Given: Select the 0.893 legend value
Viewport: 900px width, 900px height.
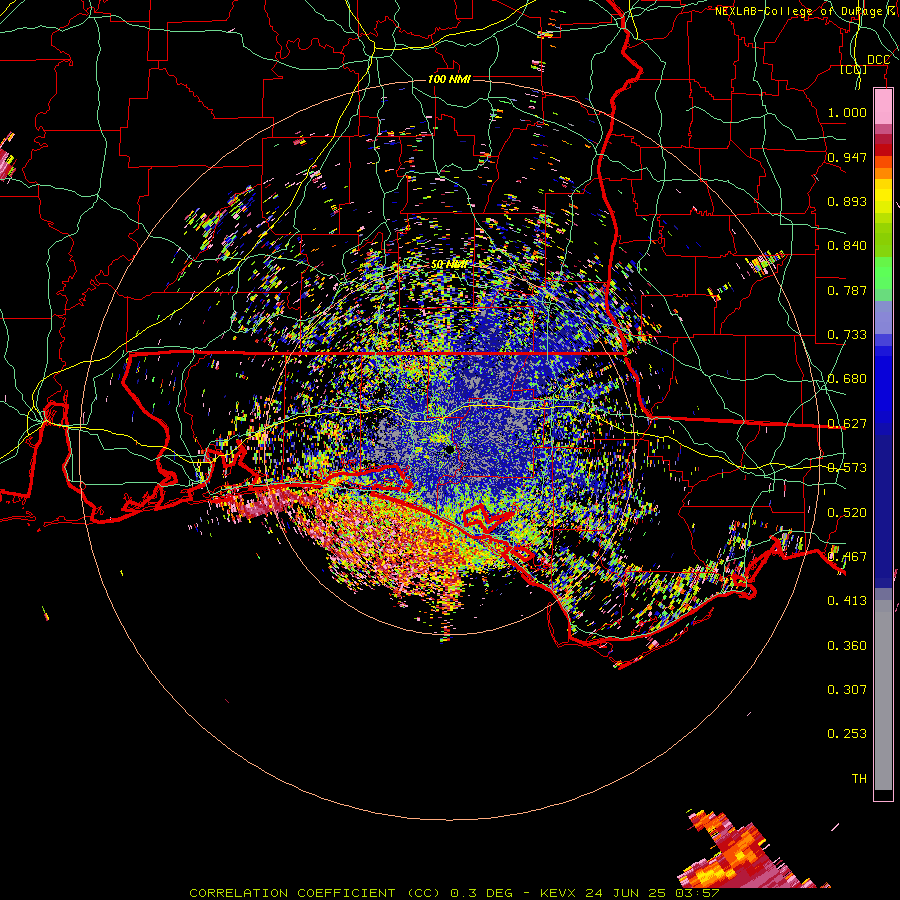Looking at the screenshot, I should coord(847,201).
